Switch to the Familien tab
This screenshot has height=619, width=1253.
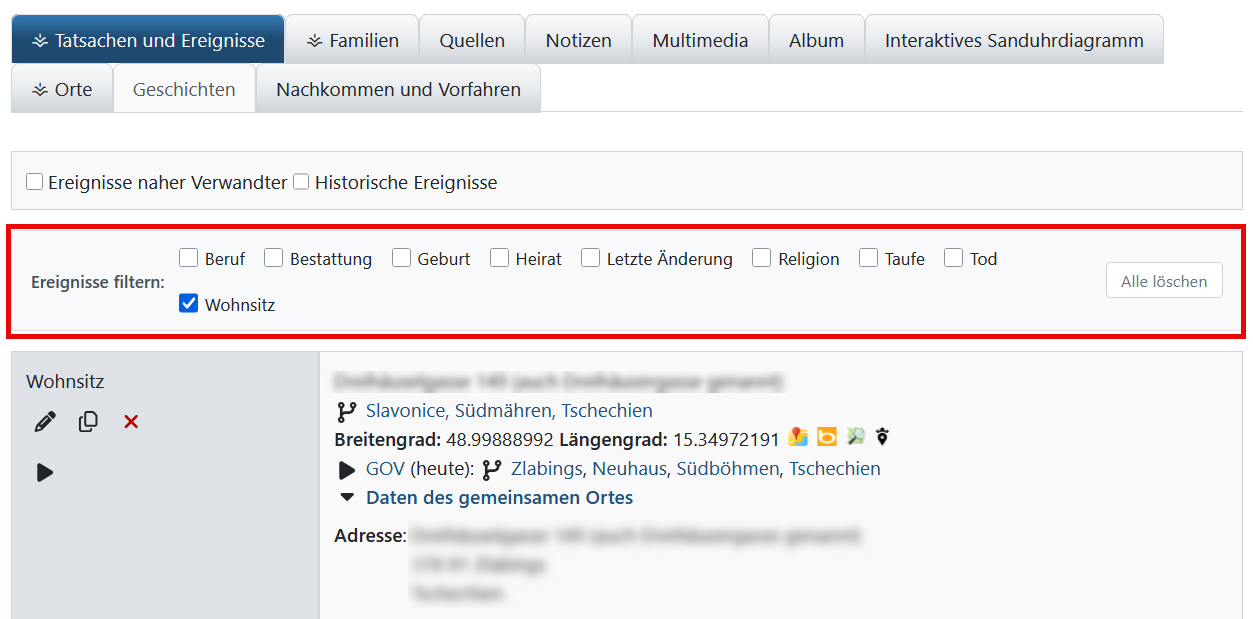pos(352,39)
